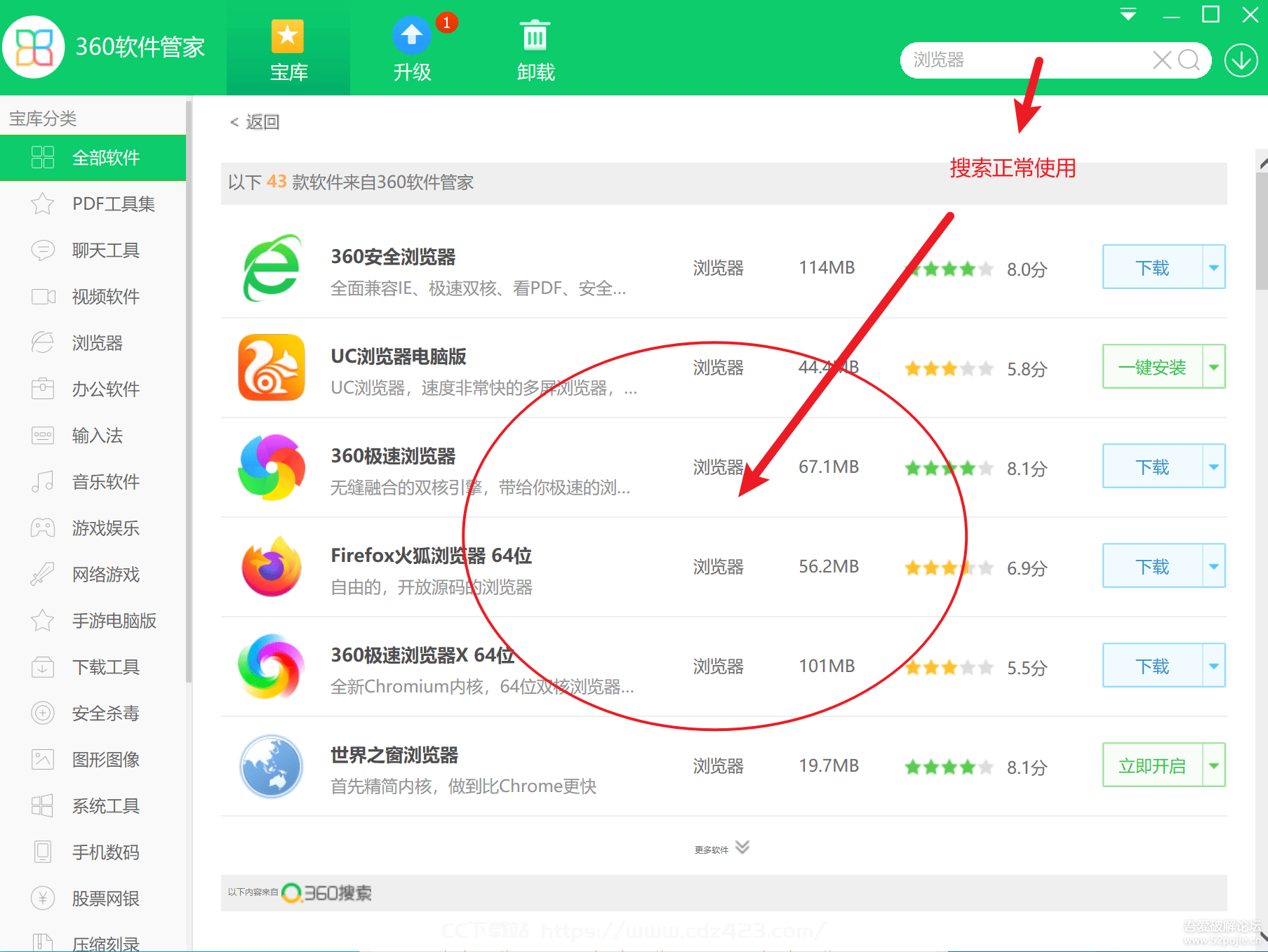Image resolution: width=1268 pixels, height=952 pixels.
Task: Click 立即开启 for 世界之窗浏览器
Action: tap(1152, 765)
